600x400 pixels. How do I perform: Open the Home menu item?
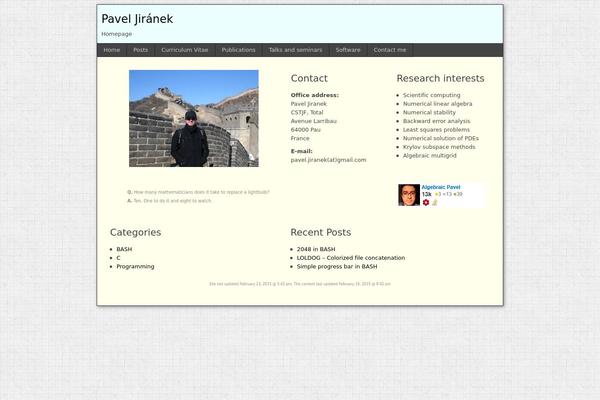click(112, 50)
